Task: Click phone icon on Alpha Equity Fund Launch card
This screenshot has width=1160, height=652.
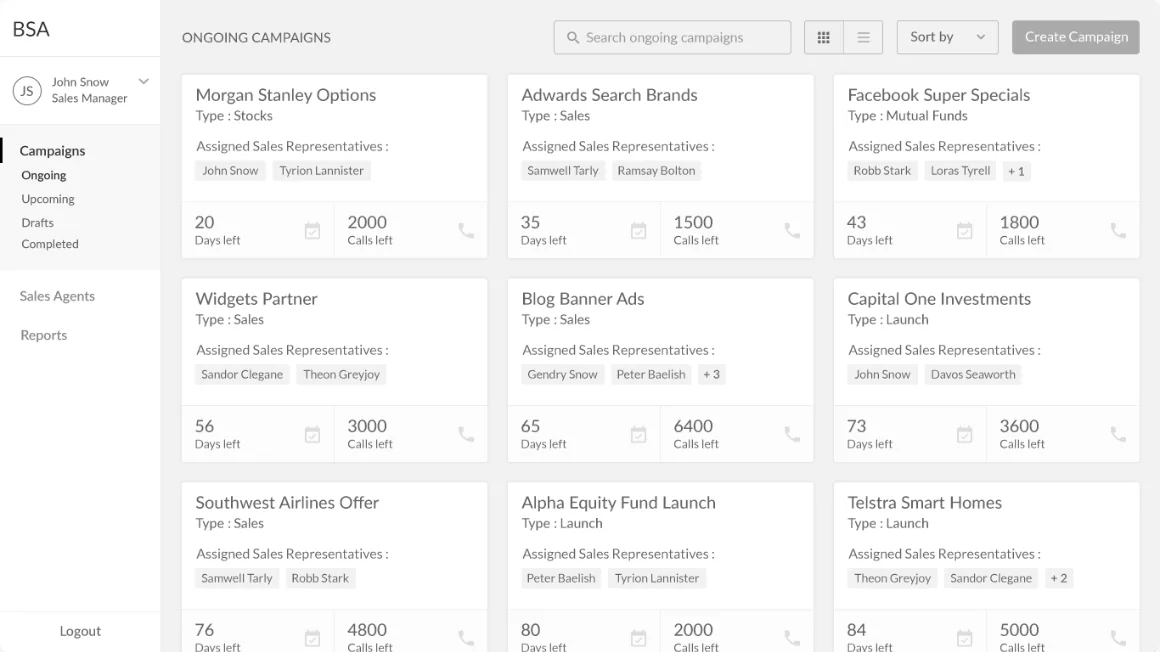Action: [x=792, y=638]
